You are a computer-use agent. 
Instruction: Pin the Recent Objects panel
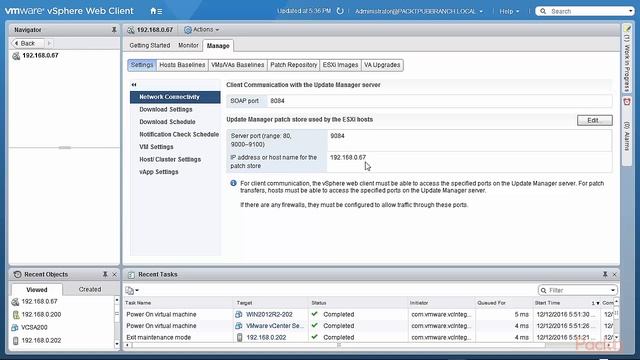coord(105,274)
